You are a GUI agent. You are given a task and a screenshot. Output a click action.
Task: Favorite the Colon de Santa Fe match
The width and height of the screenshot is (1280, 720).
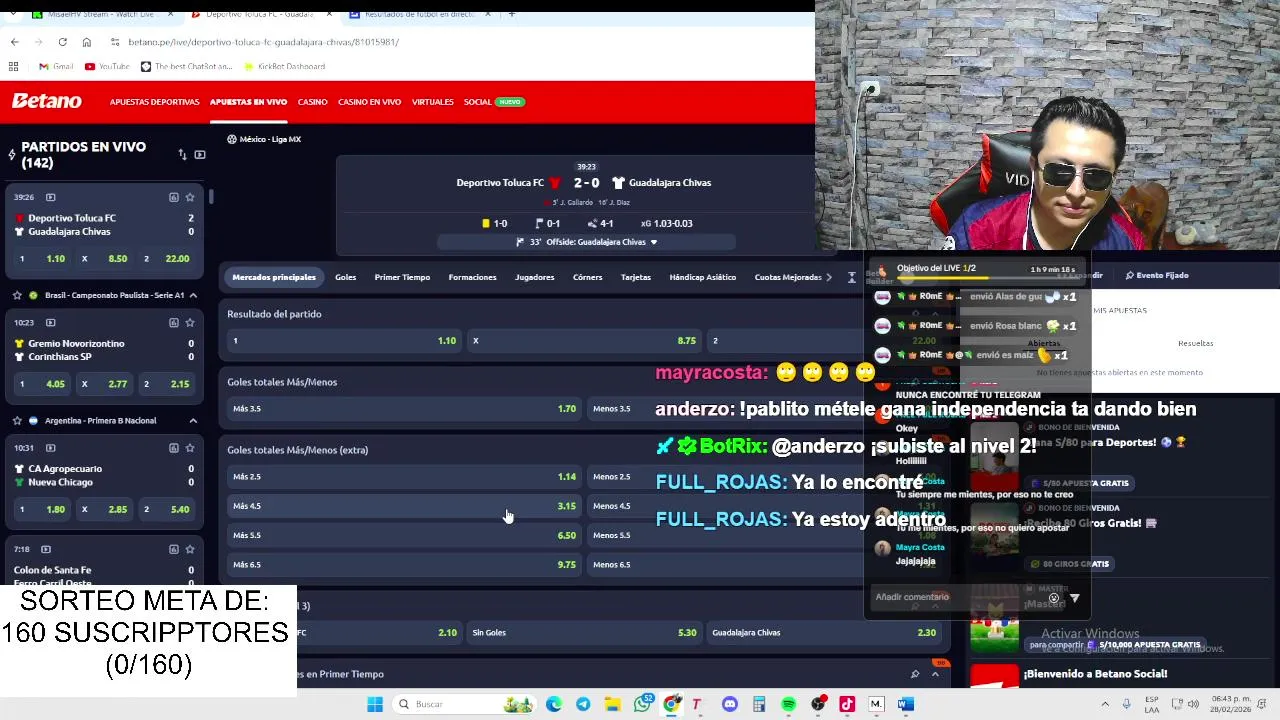[190, 549]
